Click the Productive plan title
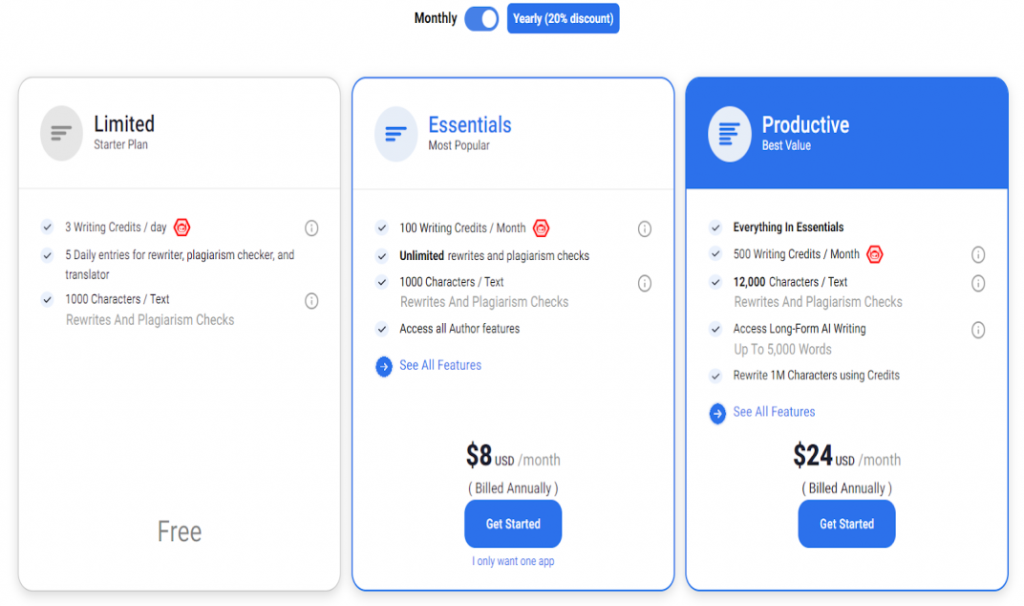The height and width of the screenshot is (606, 1024). pyautogui.click(x=805, y=124)
